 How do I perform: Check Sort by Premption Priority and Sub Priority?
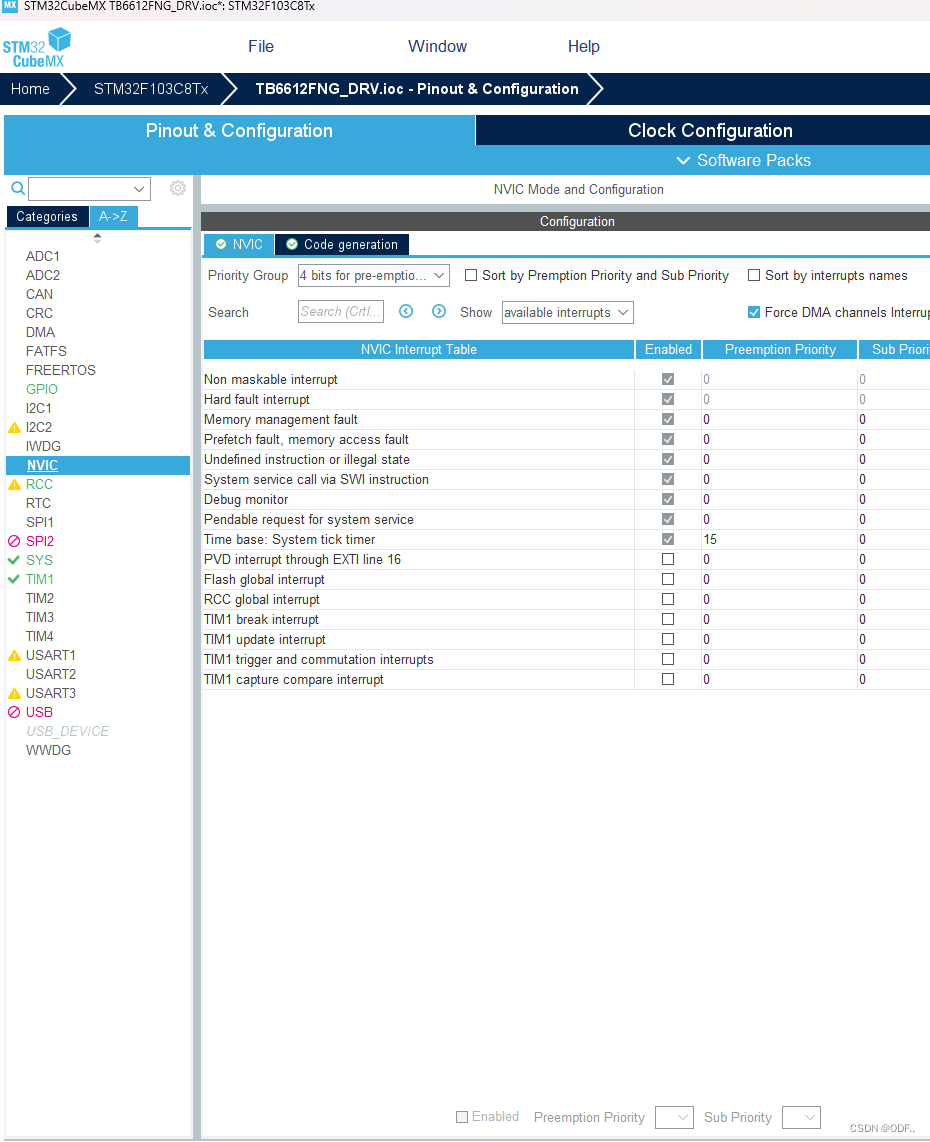click(x=471, y=275)
